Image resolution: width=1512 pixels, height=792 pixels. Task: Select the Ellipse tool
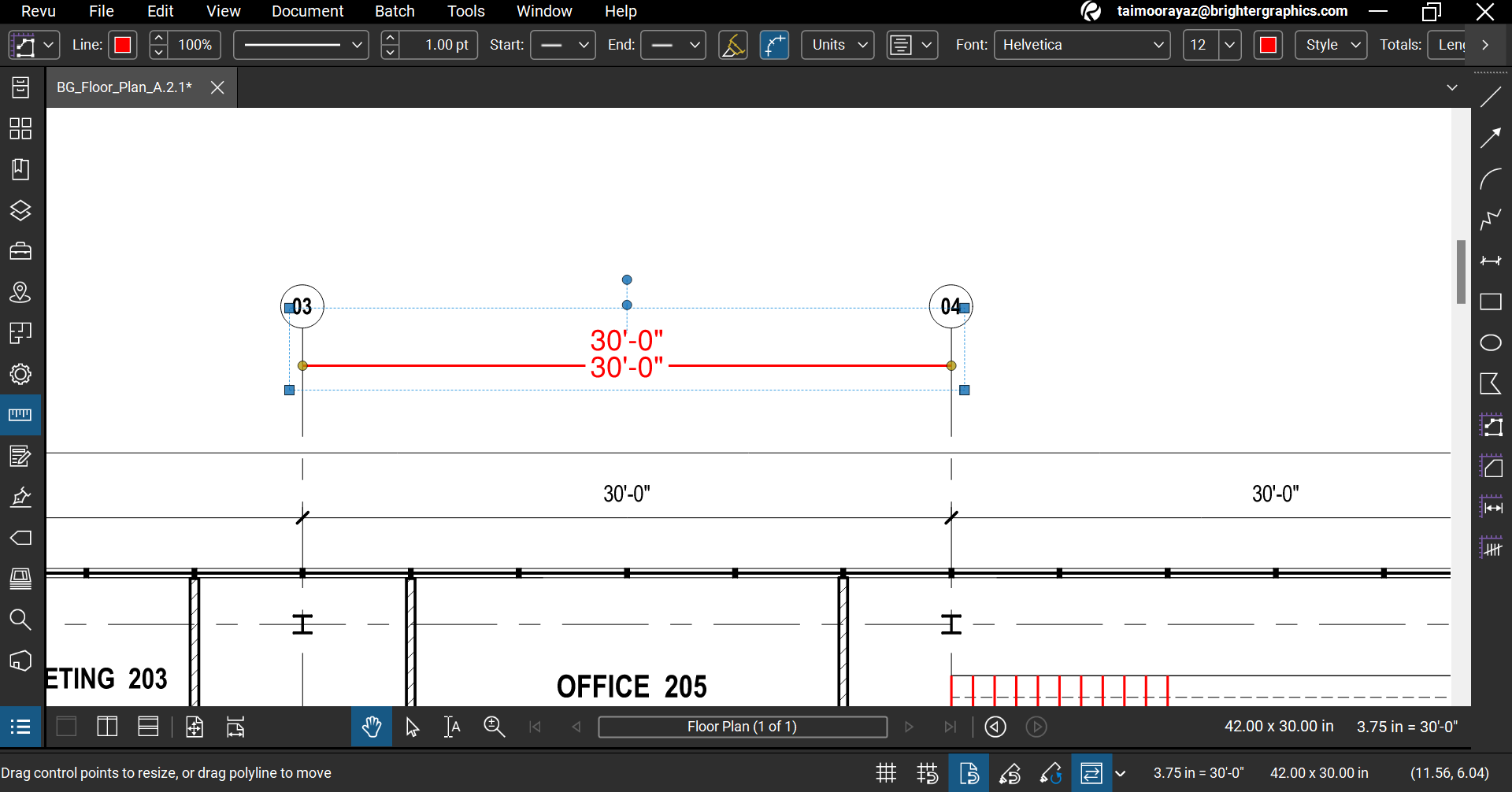[1492, 342]
